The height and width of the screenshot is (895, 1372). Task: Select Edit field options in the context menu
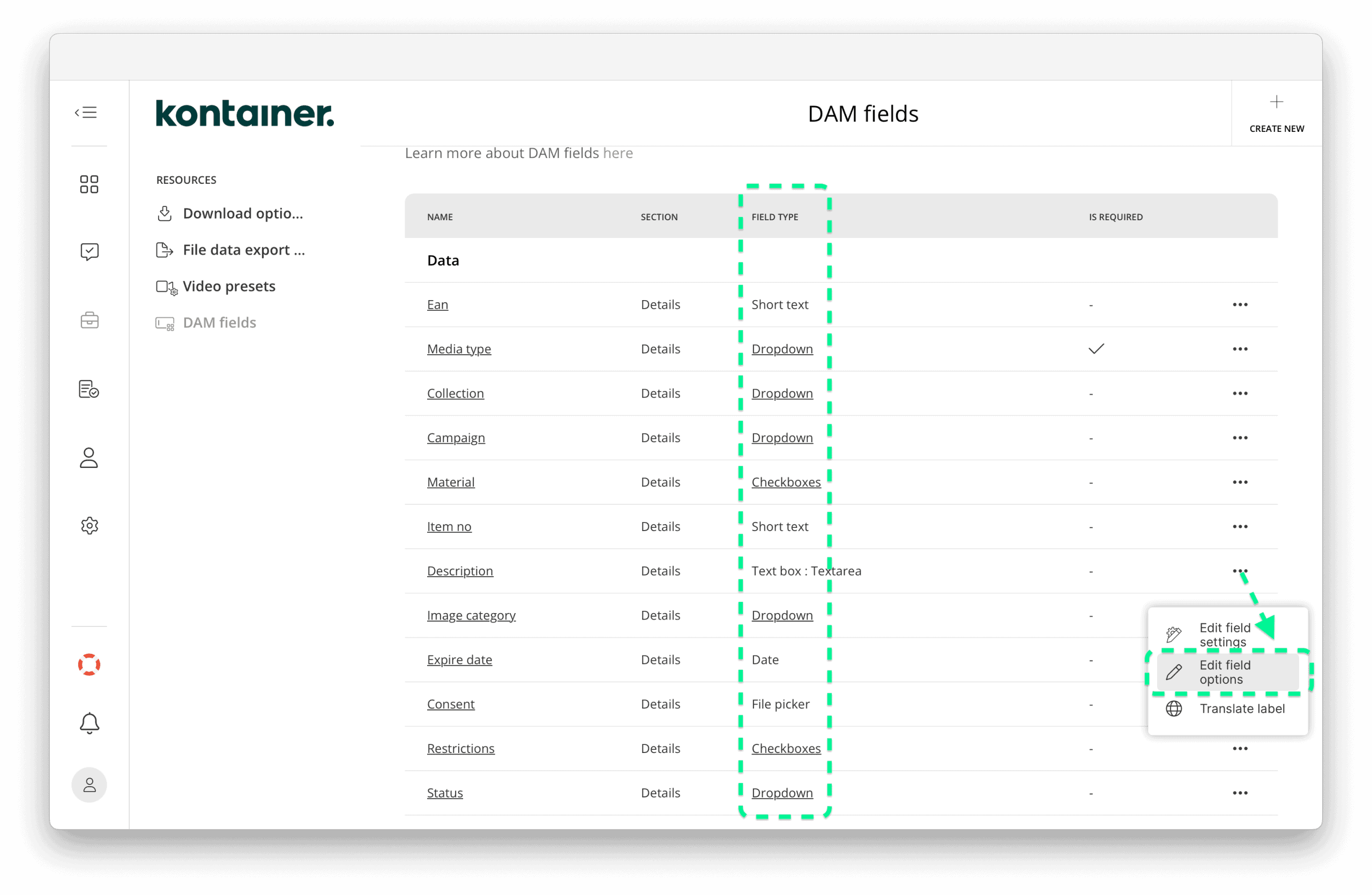(x=1225, y=672)
